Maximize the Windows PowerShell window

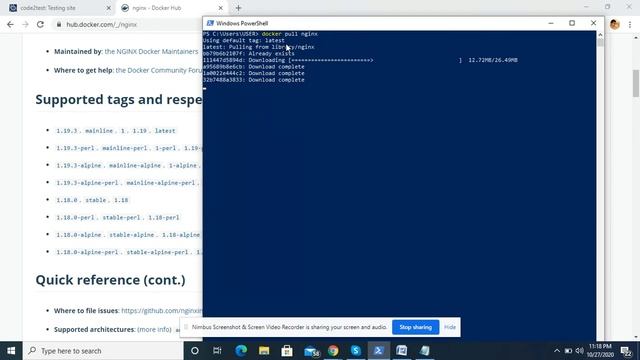coord(572,23)
